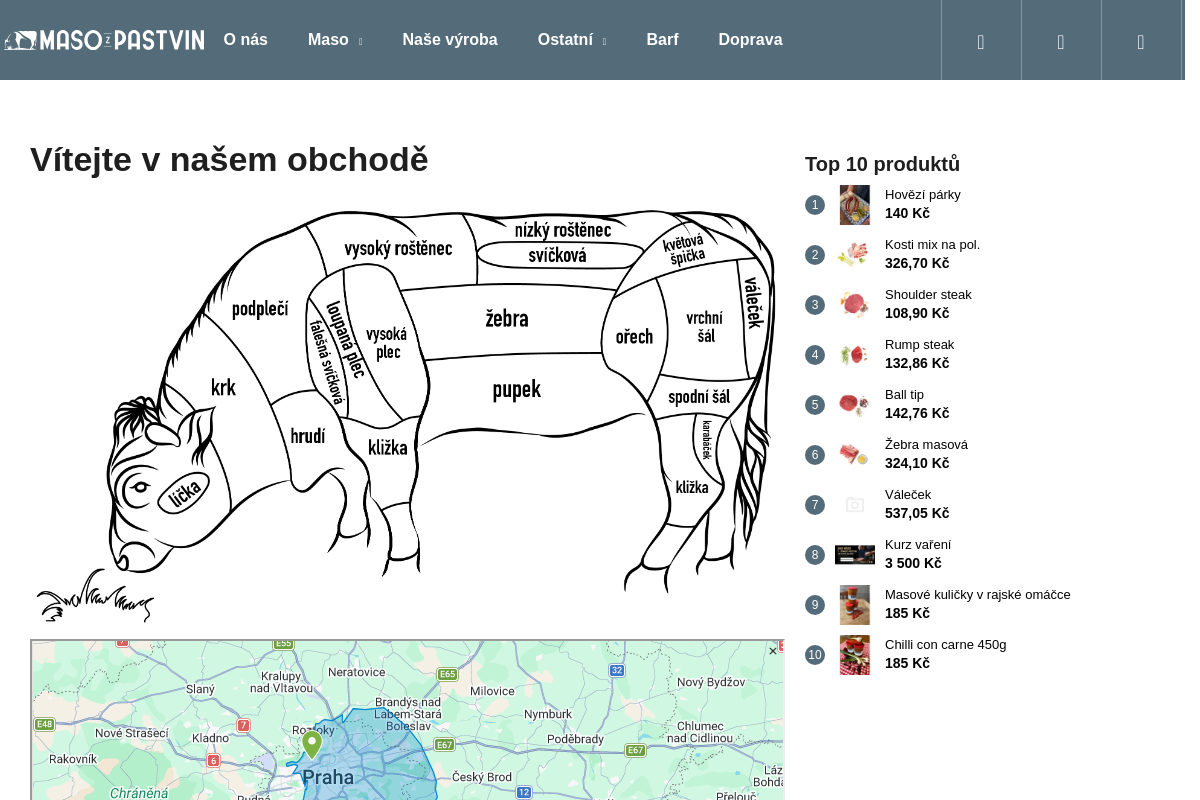
Task: Select the nízký roštěnec cut on the diagram
Action: click(563, 230)
